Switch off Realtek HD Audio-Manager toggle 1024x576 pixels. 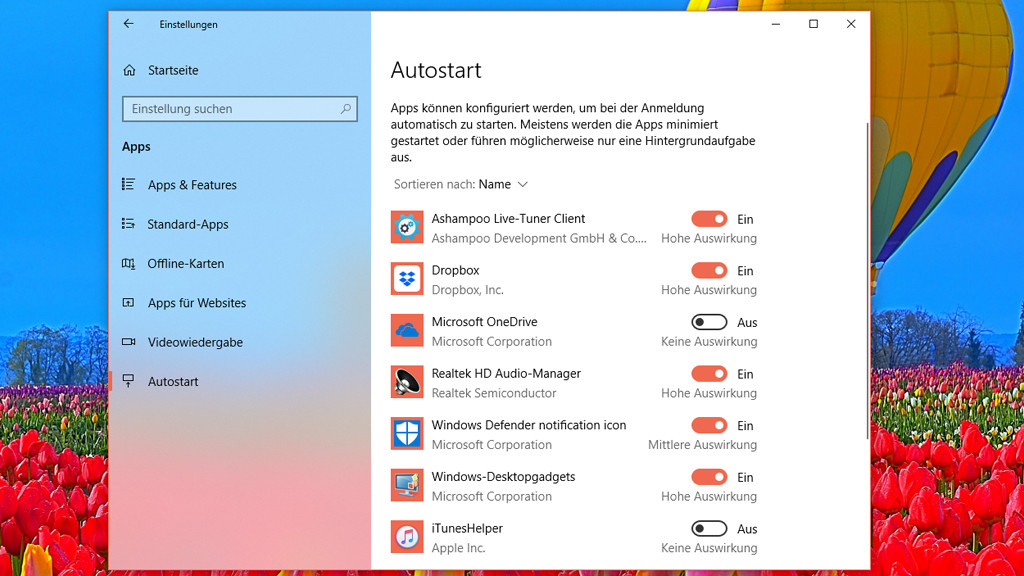[x=709, y=374]
